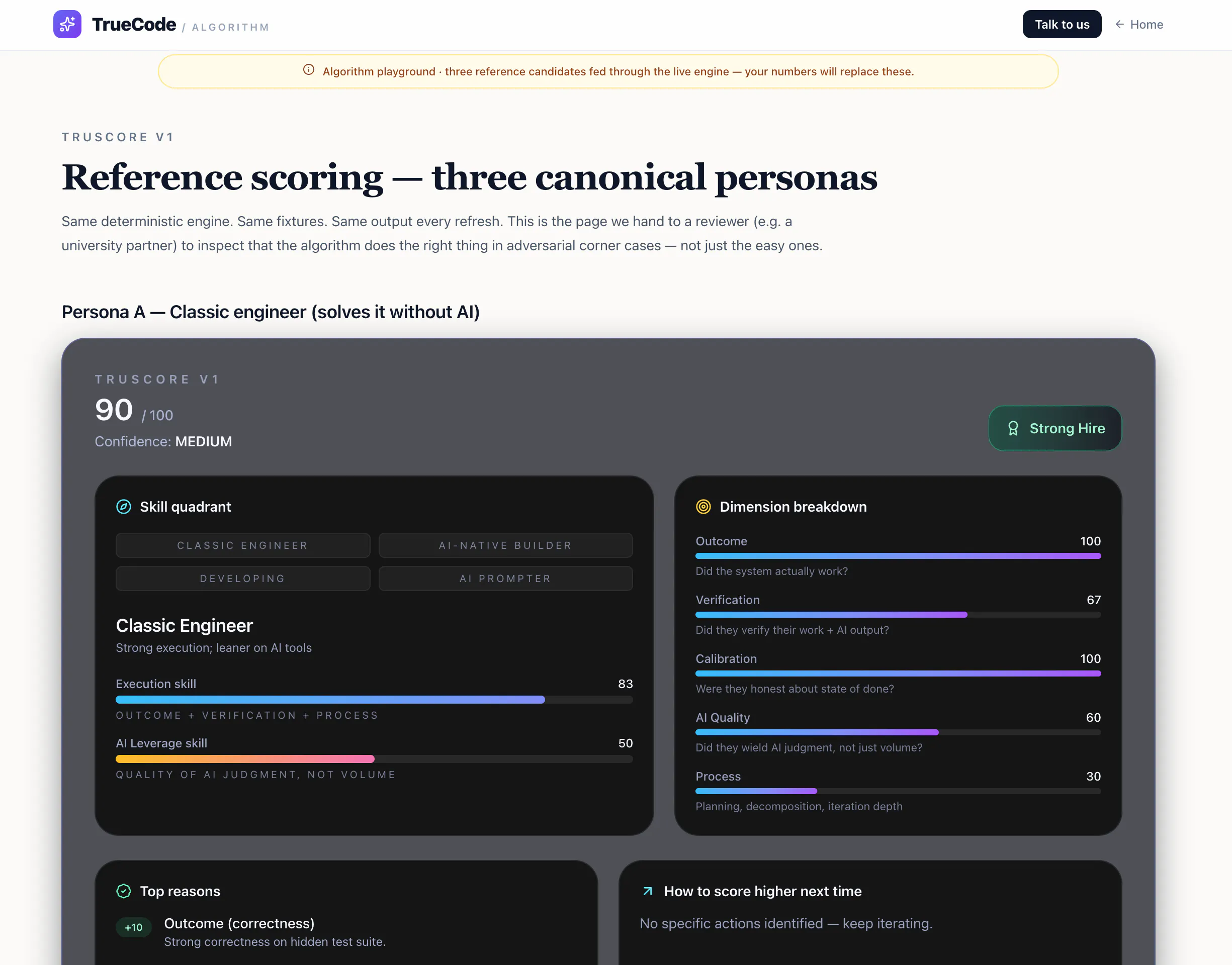
Task: Click the 'ALGORITHM' header label
Action: tap(231, 27)
